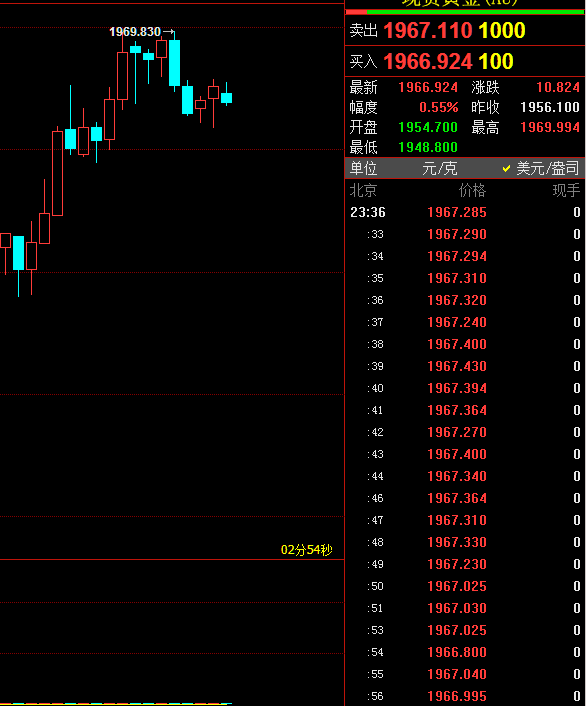The height and width of the screenshot is (706, 586).
Task: Select the :54 tick at 1966.800
Action: (x=465, y=652)
